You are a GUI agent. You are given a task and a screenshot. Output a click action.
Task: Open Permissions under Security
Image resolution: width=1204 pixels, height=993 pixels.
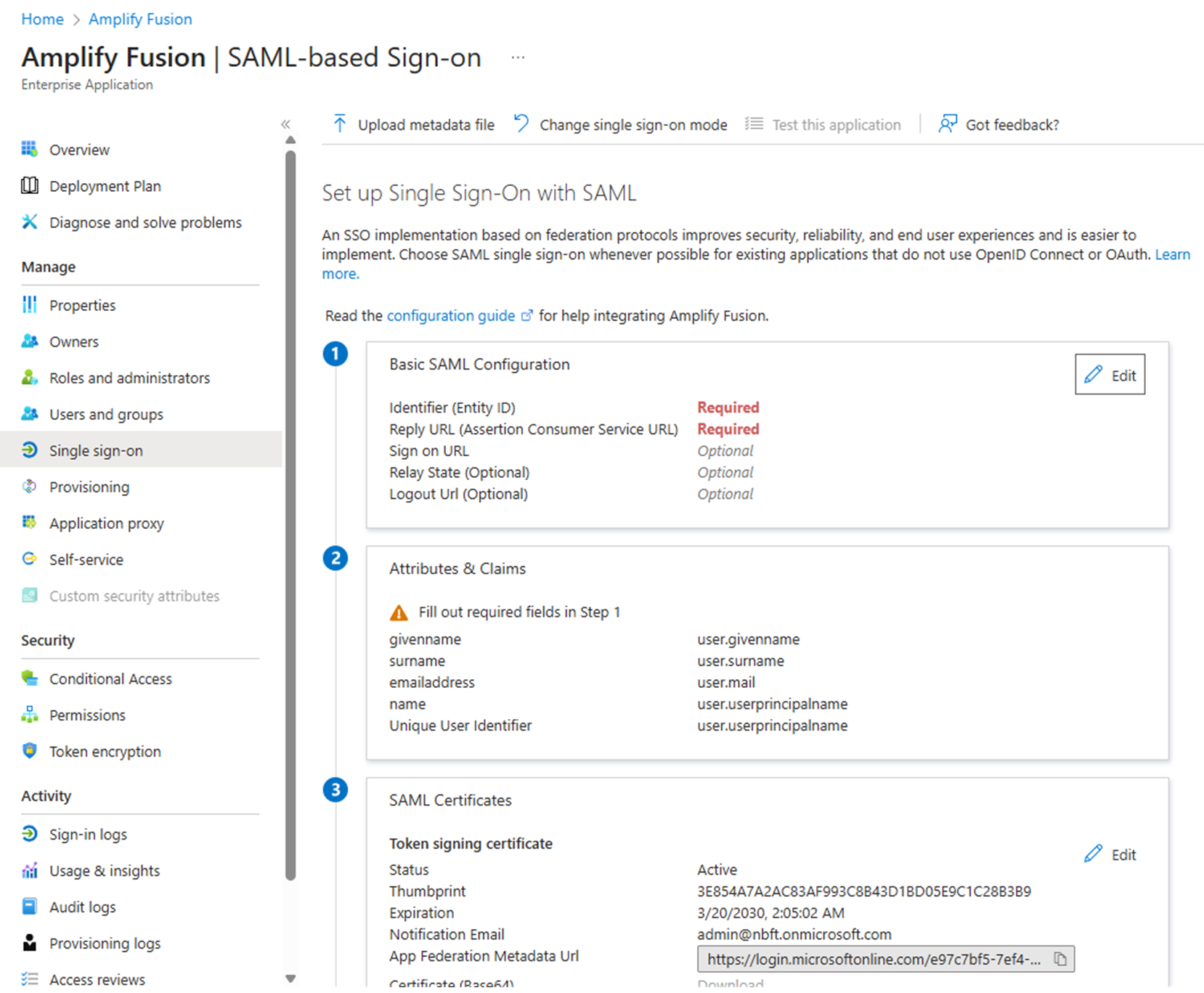tap(87, 715)
